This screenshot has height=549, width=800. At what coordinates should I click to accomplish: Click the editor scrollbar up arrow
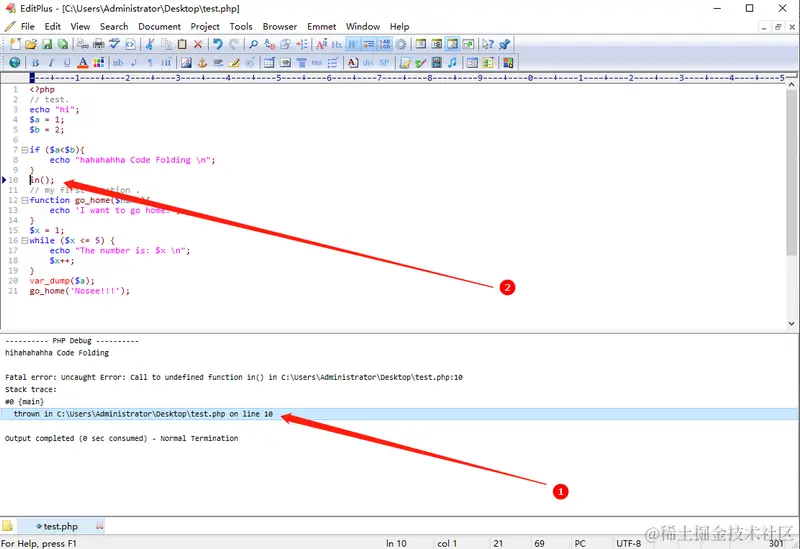click(791, 84)
